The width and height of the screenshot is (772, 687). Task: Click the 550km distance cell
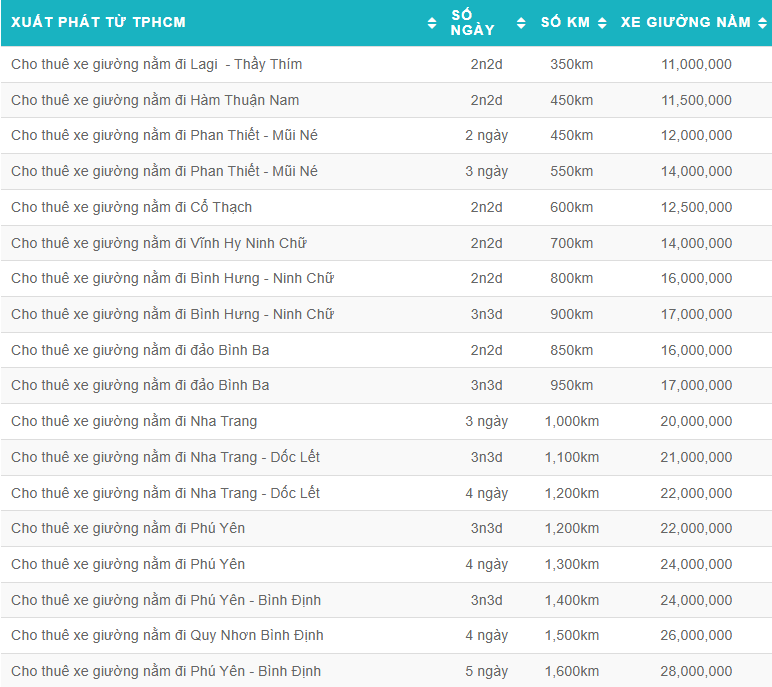[572, 171]
